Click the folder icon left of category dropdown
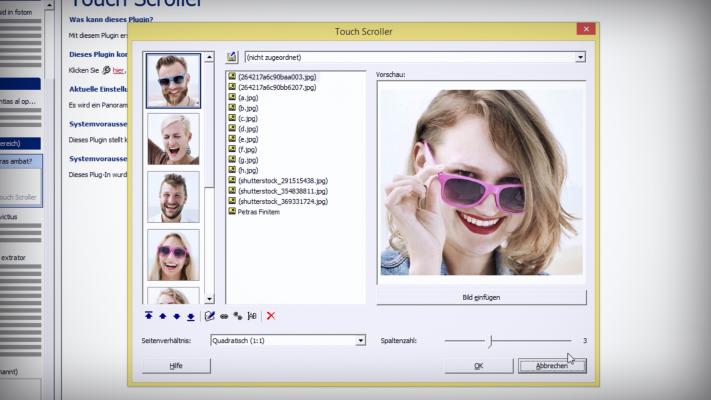 tap(232, 58)
